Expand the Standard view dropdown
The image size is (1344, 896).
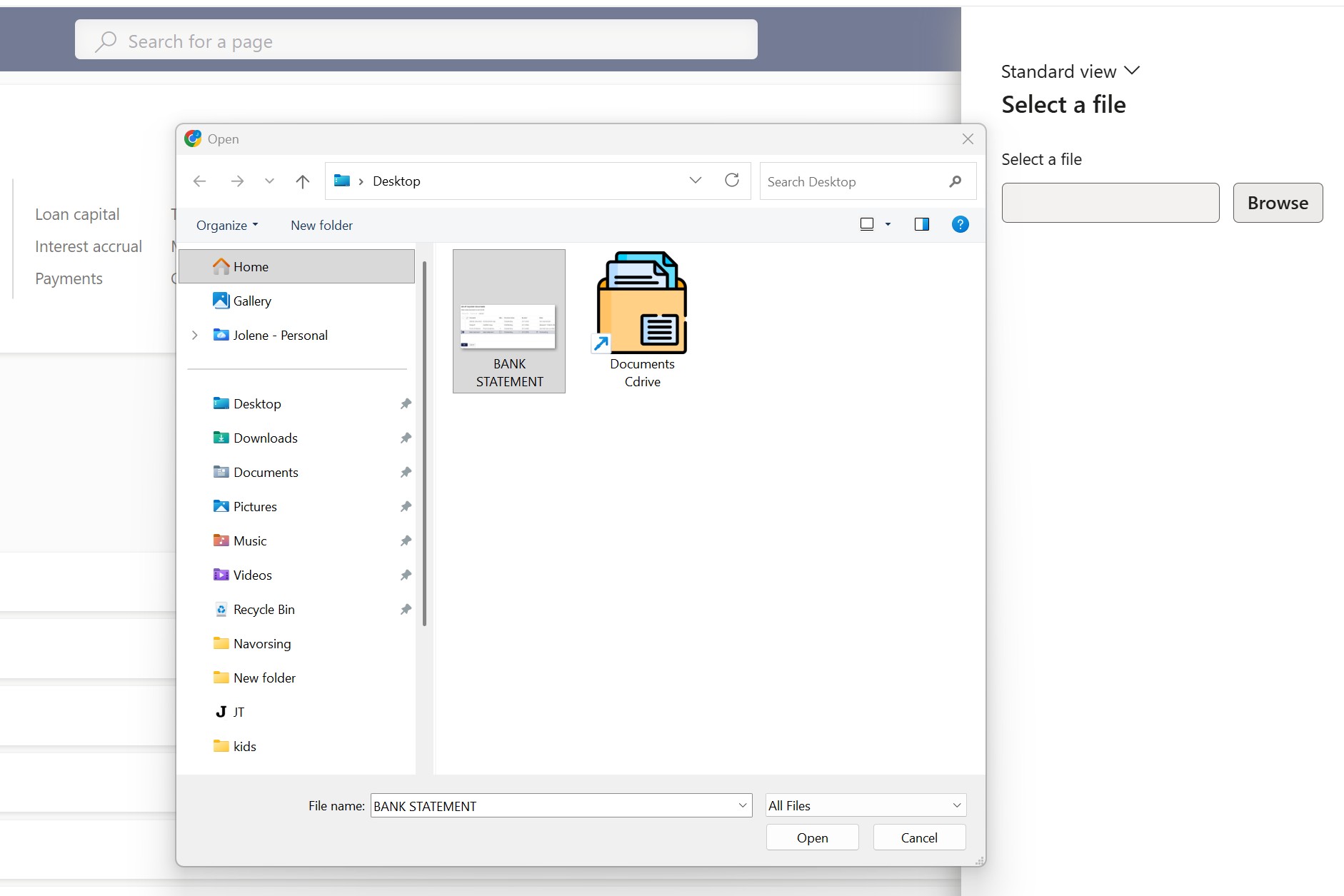coord(1069,71)
